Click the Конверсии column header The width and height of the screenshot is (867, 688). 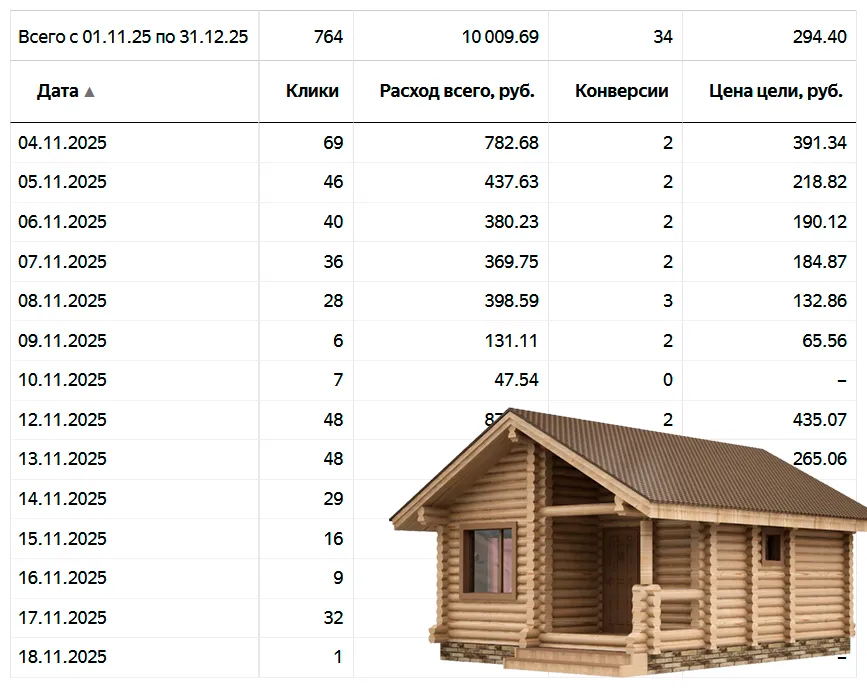pyautogui.click(x=621, y=91)
